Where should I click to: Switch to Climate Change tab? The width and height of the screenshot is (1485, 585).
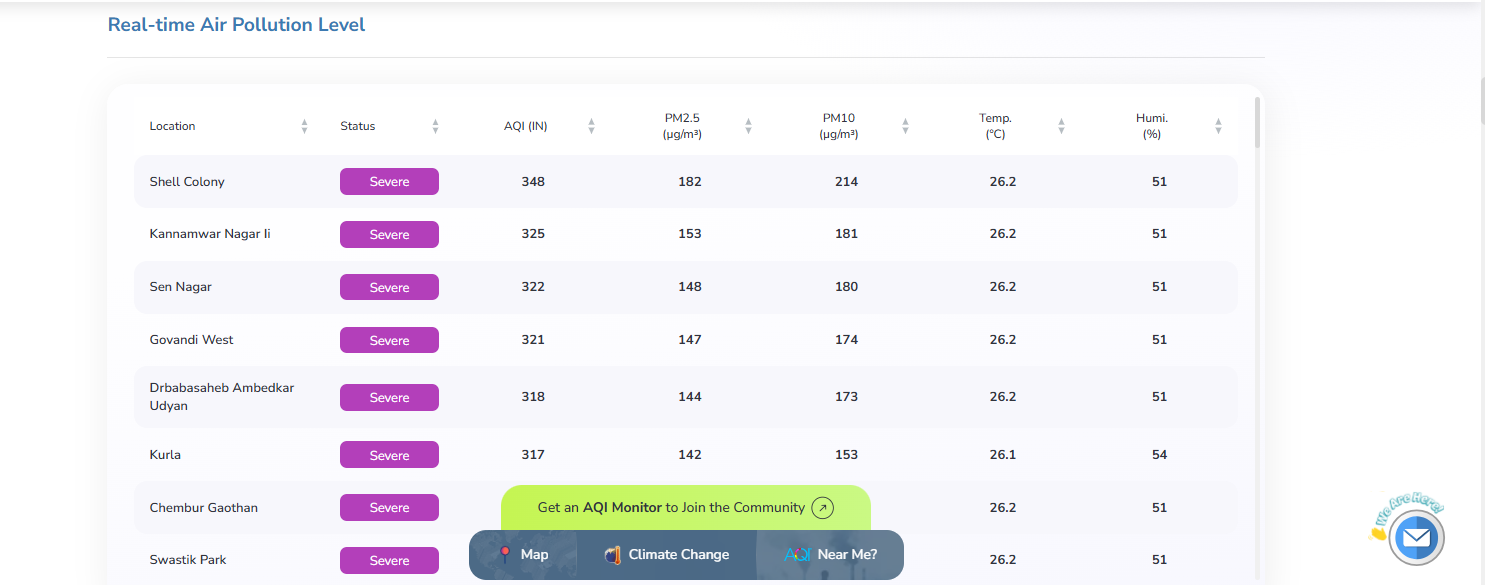667,555
